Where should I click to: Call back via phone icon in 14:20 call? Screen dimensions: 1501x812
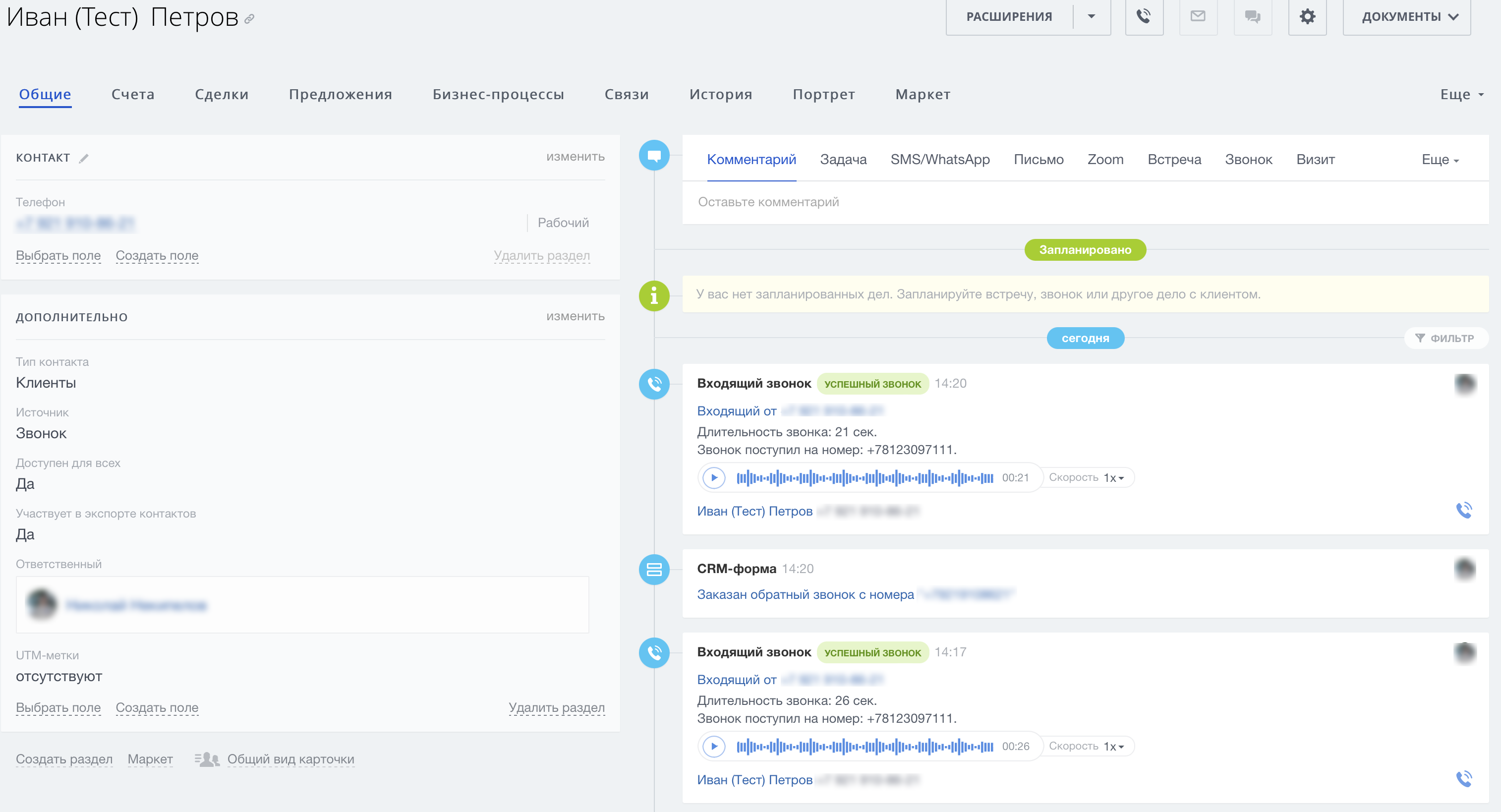coord(1464,510)
